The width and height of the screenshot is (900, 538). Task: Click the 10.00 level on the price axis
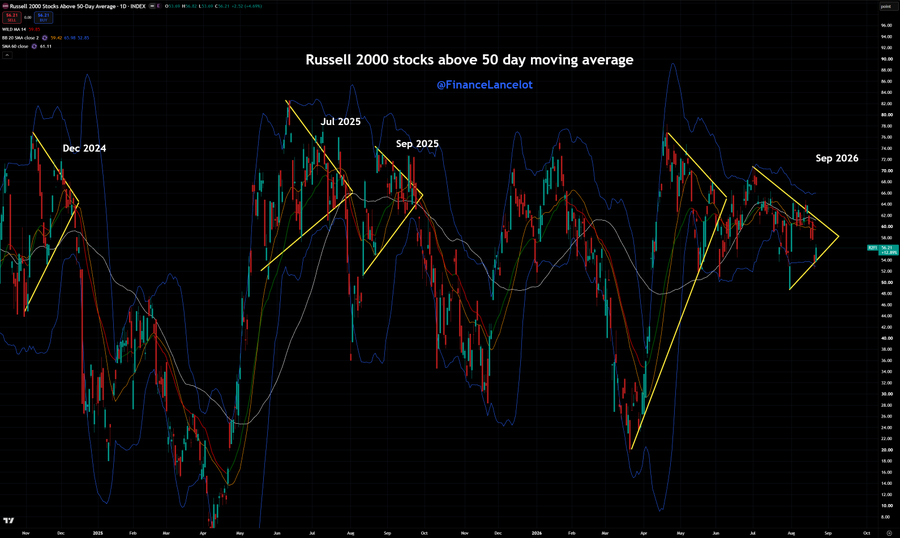[x=887, y=506]
